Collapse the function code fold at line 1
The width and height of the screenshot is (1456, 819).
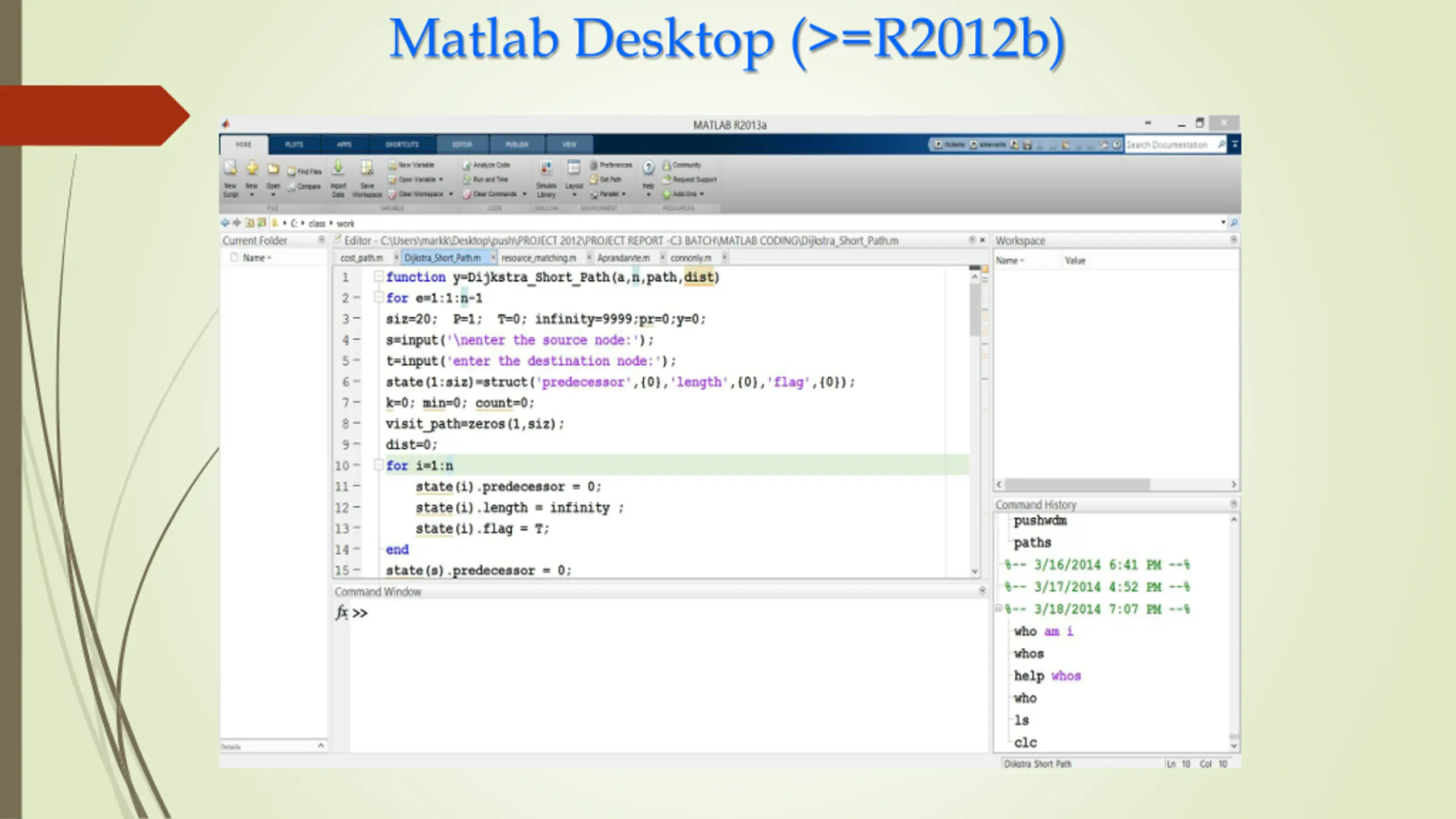pos(378,276)
